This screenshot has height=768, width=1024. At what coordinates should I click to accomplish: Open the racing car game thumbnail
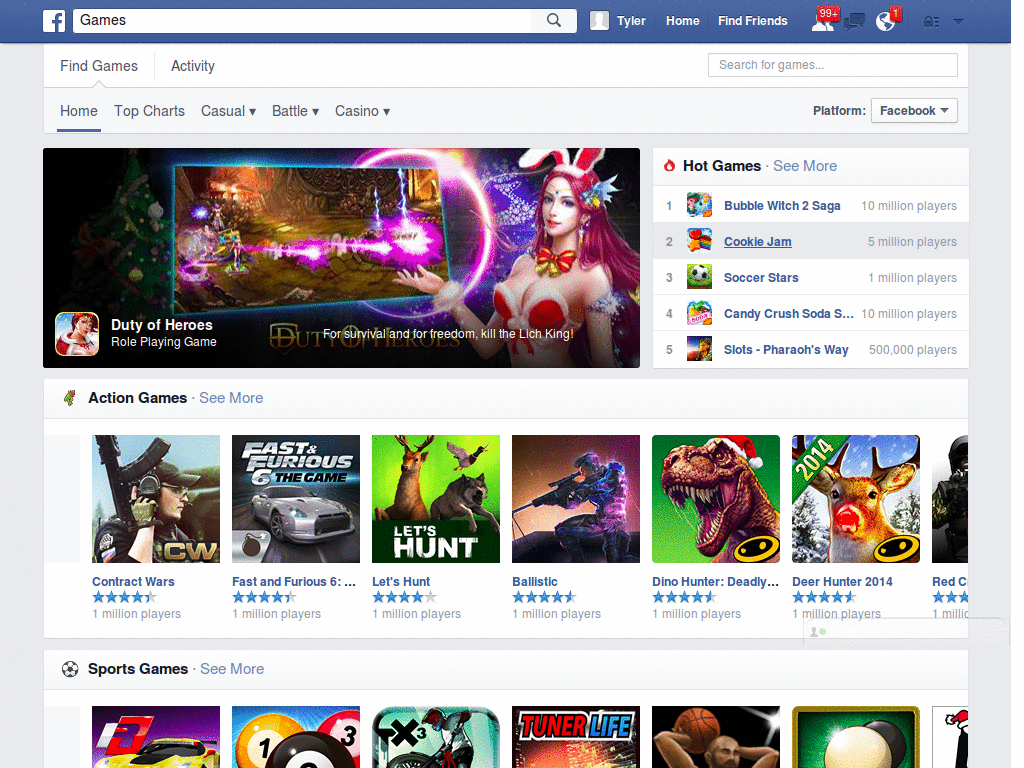[x=156, y=737]
